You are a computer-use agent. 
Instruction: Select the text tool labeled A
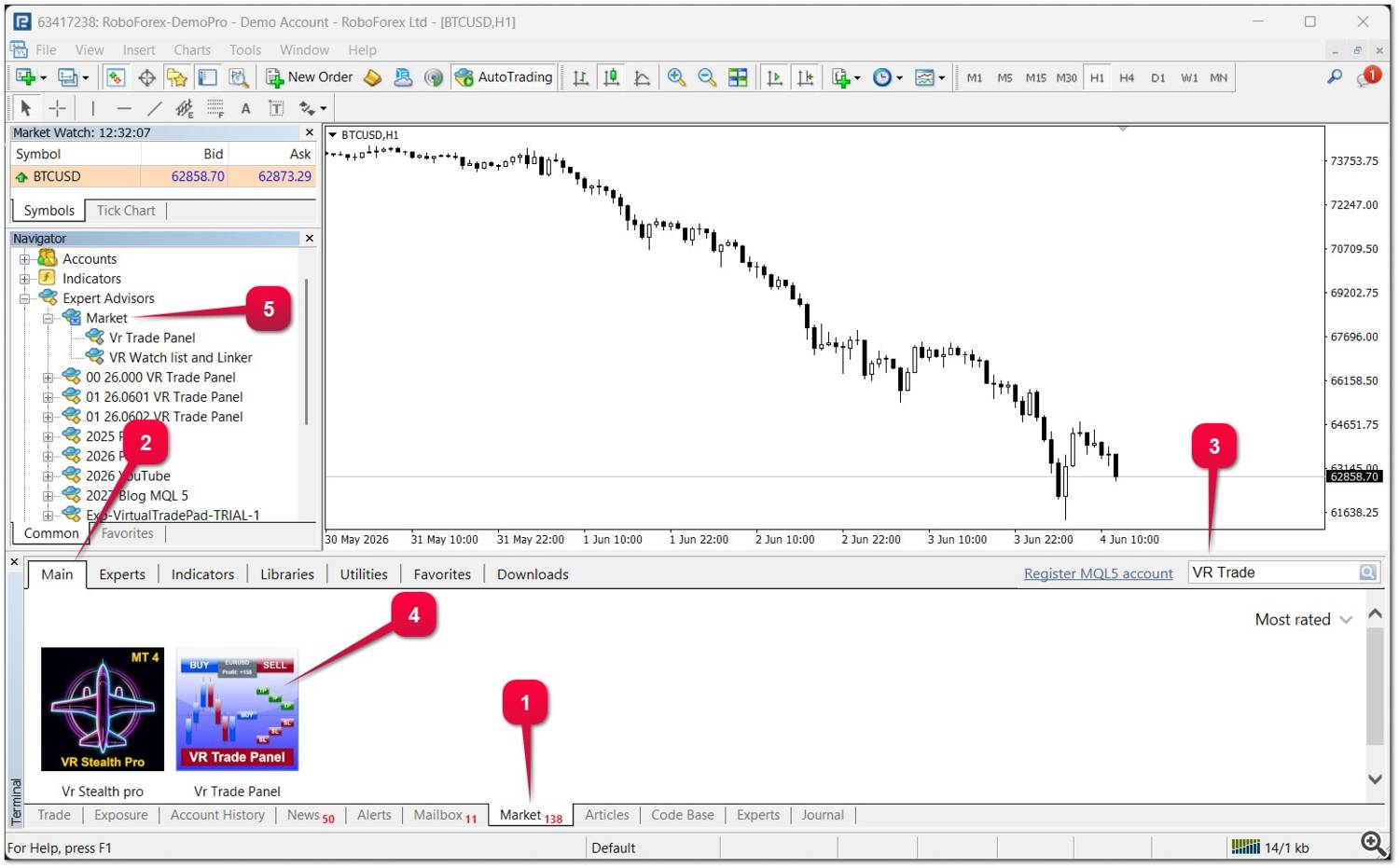pyautogui.click(x=246, y=108)
